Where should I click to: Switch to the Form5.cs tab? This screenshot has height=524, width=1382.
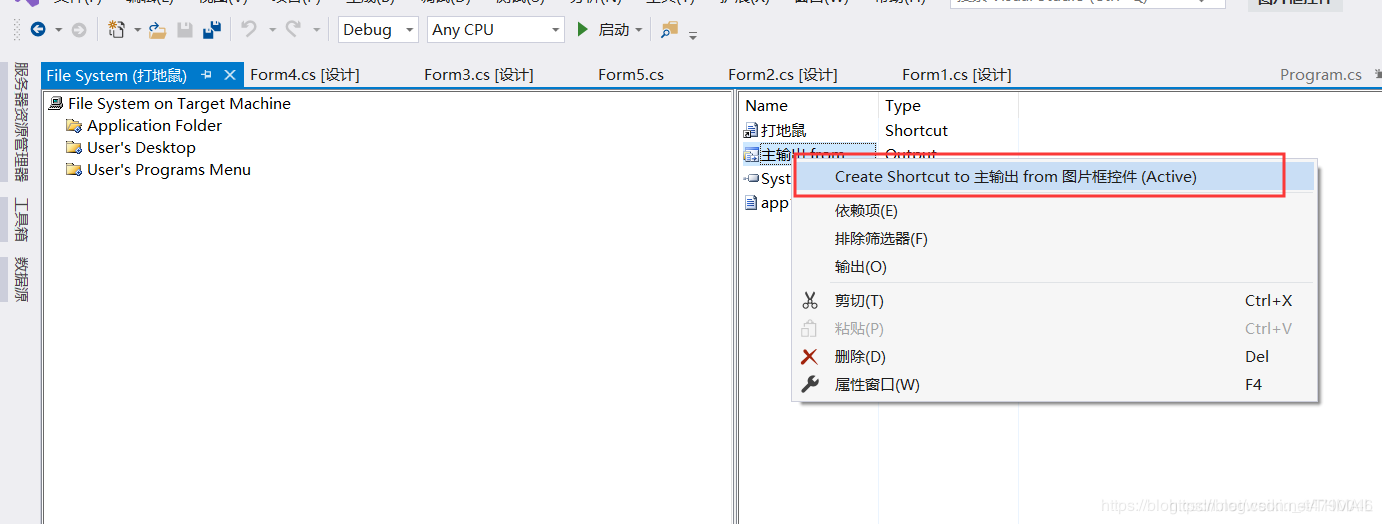tap(631, 75)
